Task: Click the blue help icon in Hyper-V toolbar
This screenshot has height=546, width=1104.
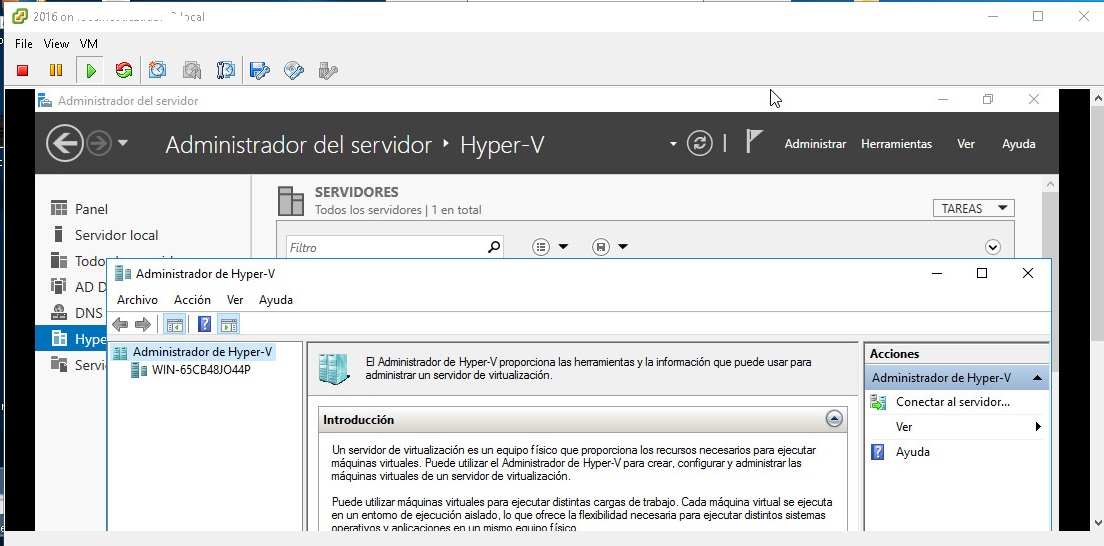Action: (204, 324)
